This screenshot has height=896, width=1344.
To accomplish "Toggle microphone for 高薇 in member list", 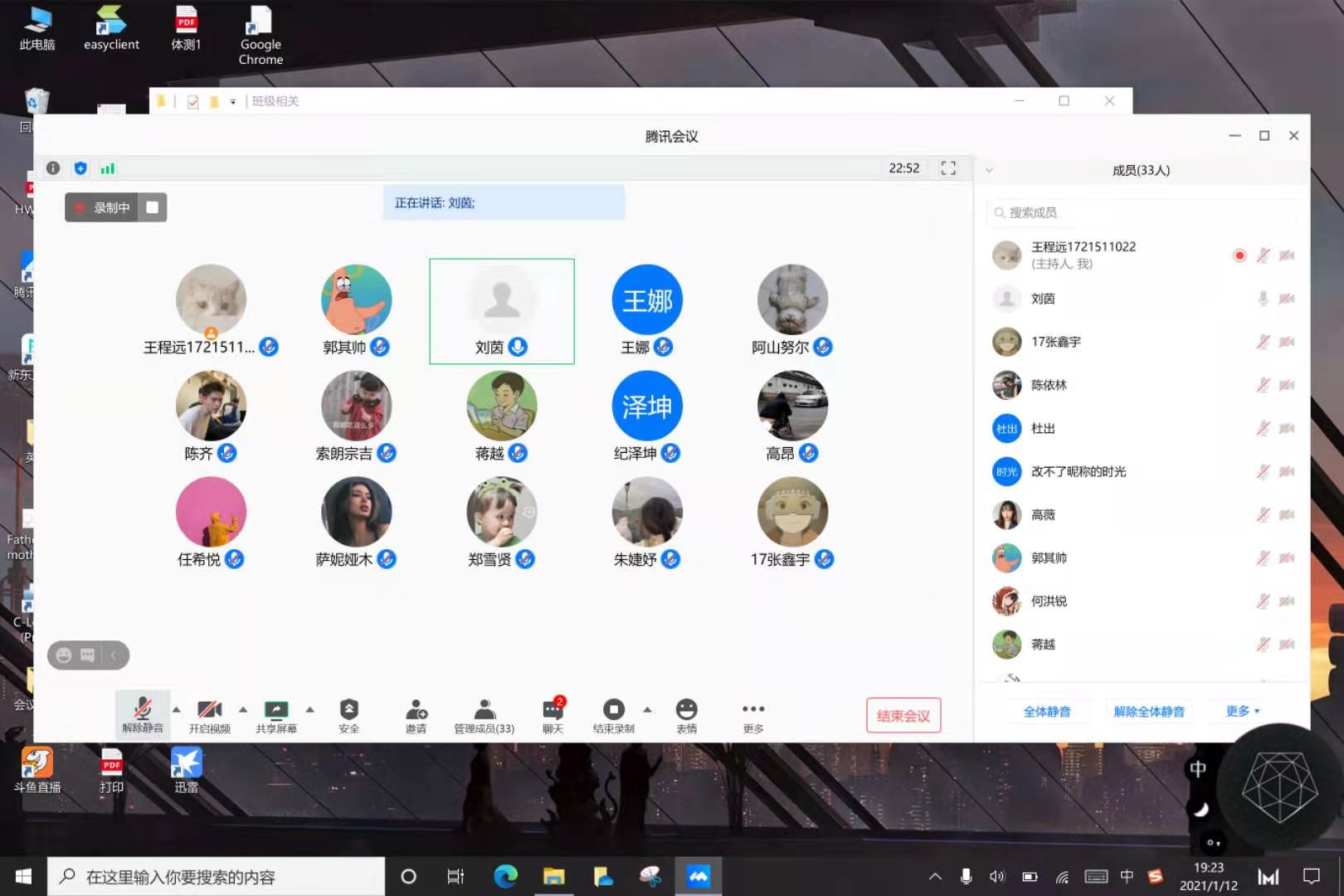I will click(x=1263, y=515).
